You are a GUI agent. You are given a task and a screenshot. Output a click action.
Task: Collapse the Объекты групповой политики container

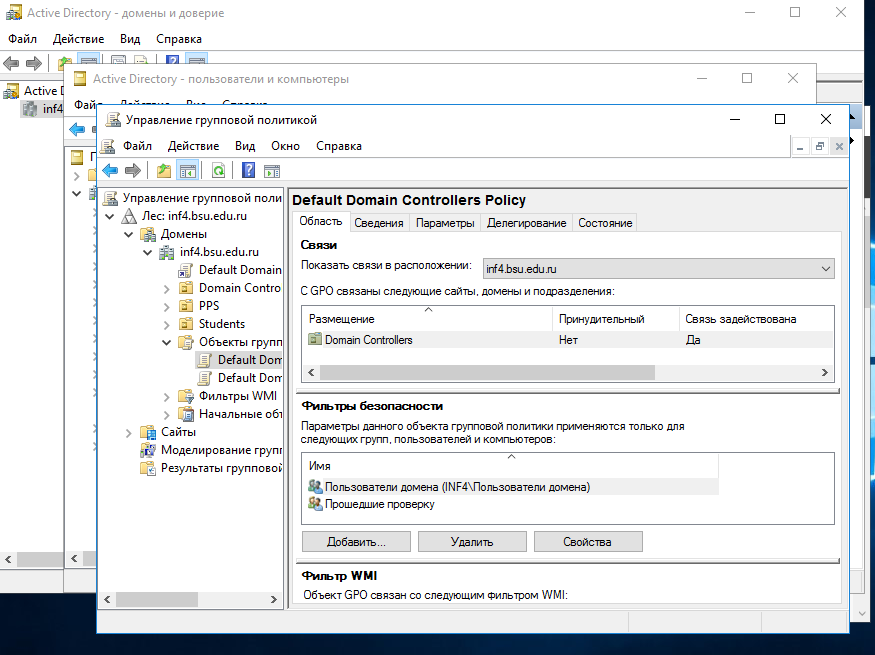pyautogui.click(x=166, y=343)
